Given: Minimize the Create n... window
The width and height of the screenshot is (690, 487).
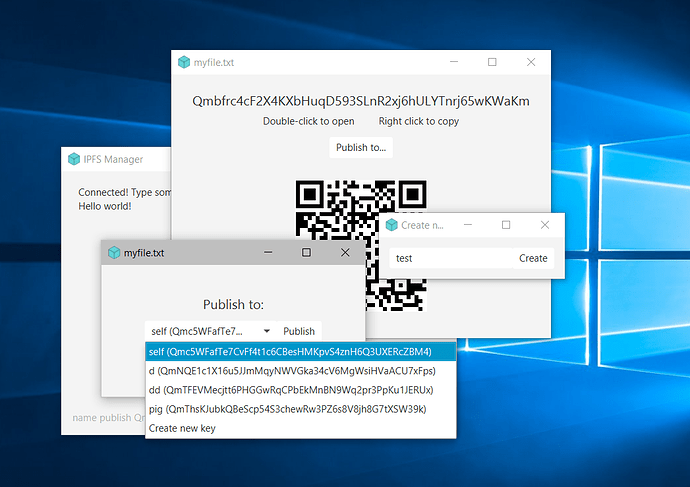Looking at the screenshot, I should (x=468, y=225).
